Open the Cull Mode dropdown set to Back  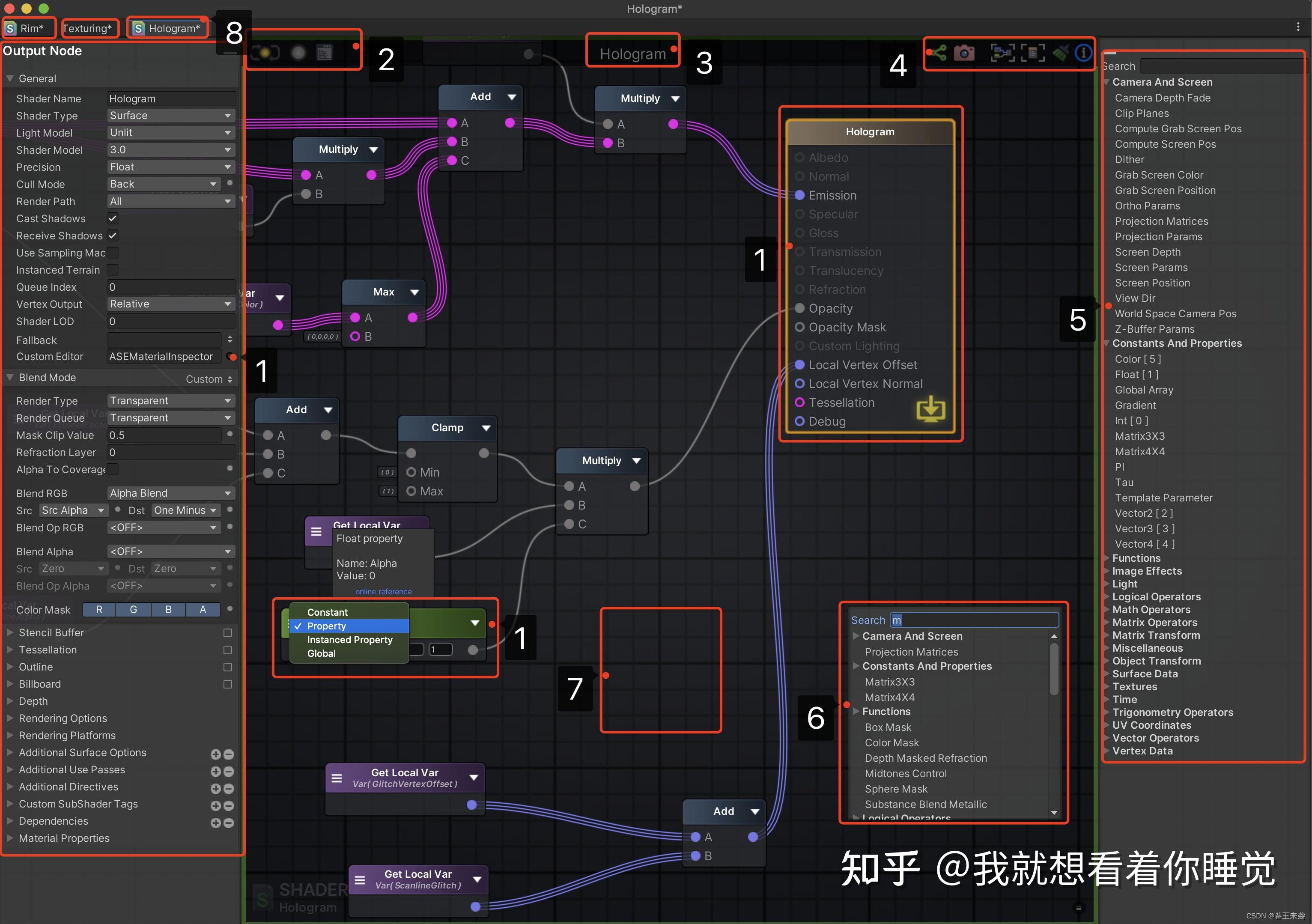(x=163, y=184)
